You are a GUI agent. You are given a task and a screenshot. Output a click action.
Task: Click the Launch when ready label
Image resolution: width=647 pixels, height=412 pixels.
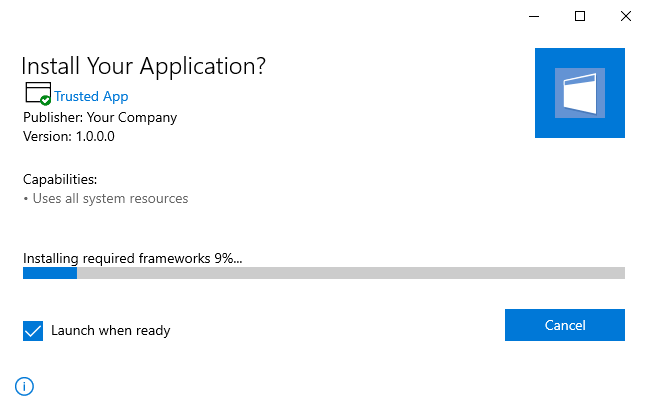111,331
